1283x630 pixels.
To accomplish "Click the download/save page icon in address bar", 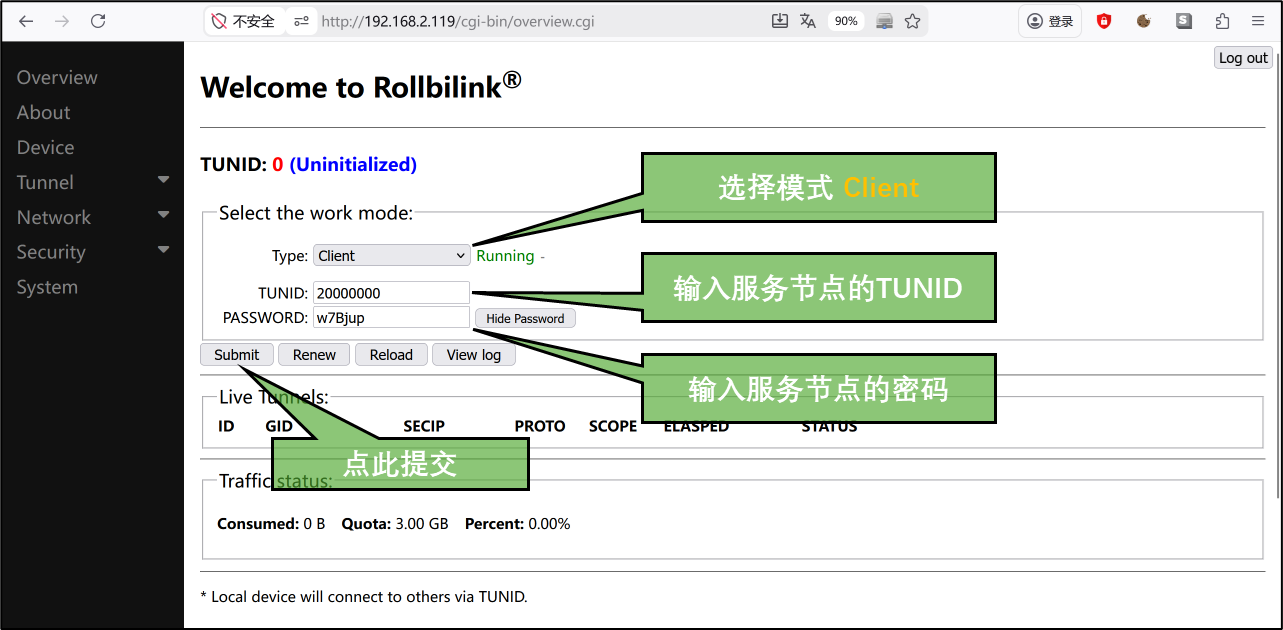I will 780,21.
